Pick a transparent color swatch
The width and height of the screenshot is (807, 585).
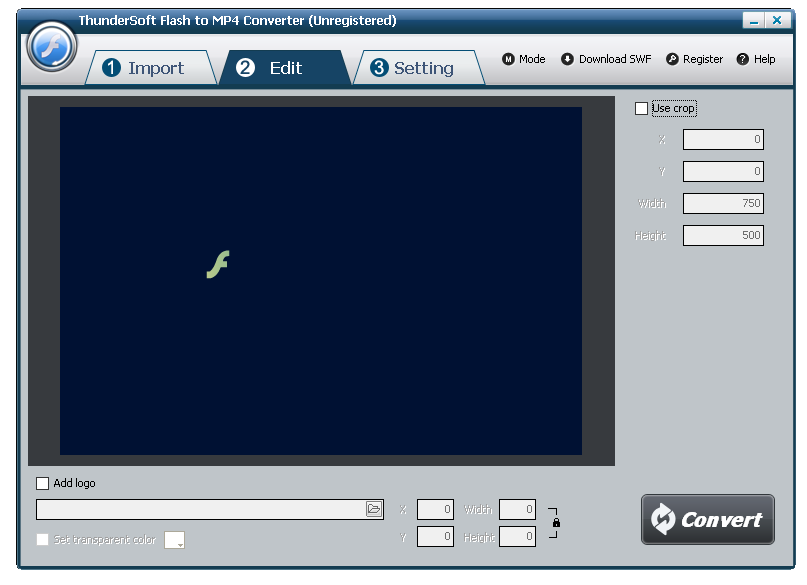point(174,539)
